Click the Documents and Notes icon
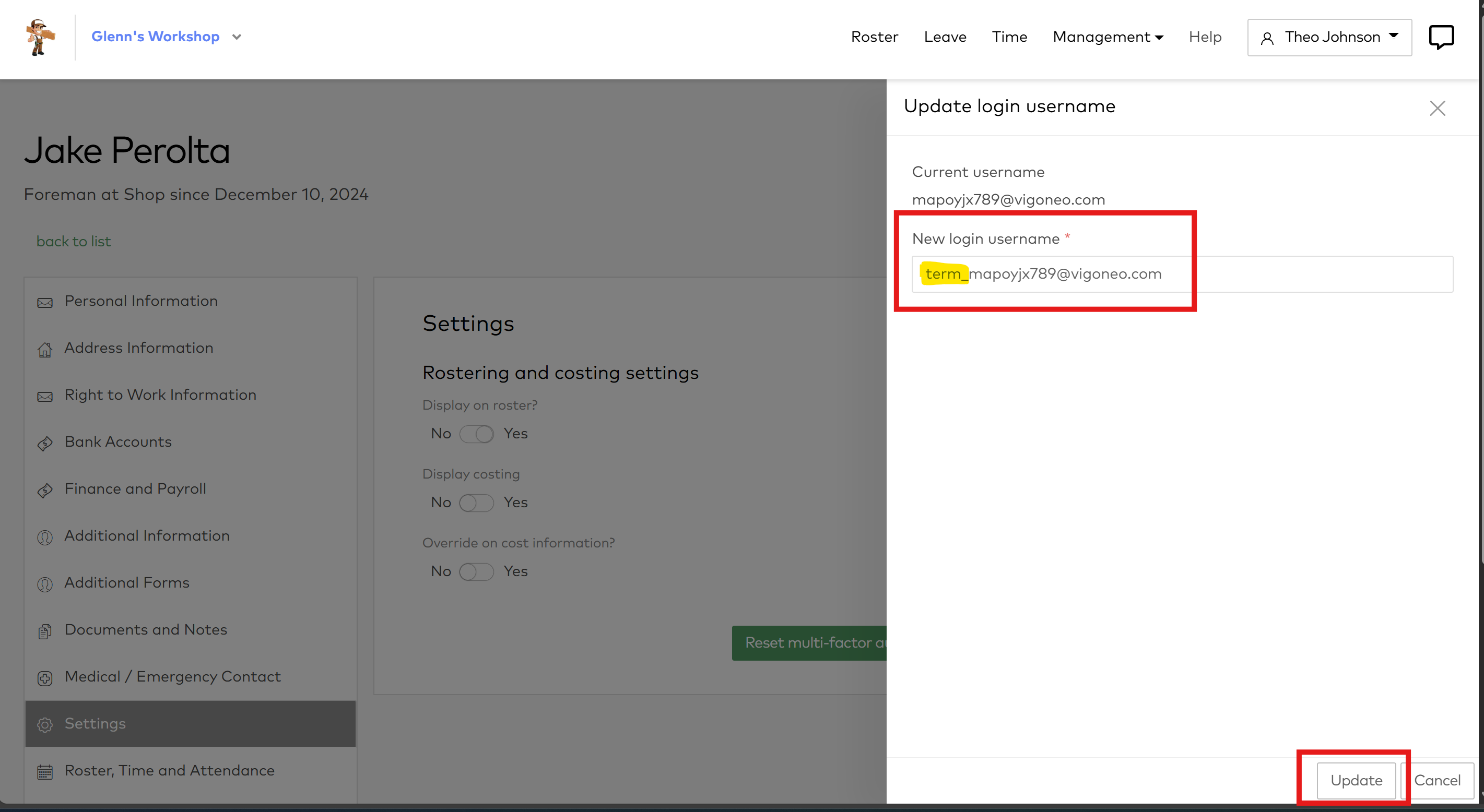Image resolution: width=1484 pixels, height=812 pixels. pyautogui.click(x=45, y=630)
